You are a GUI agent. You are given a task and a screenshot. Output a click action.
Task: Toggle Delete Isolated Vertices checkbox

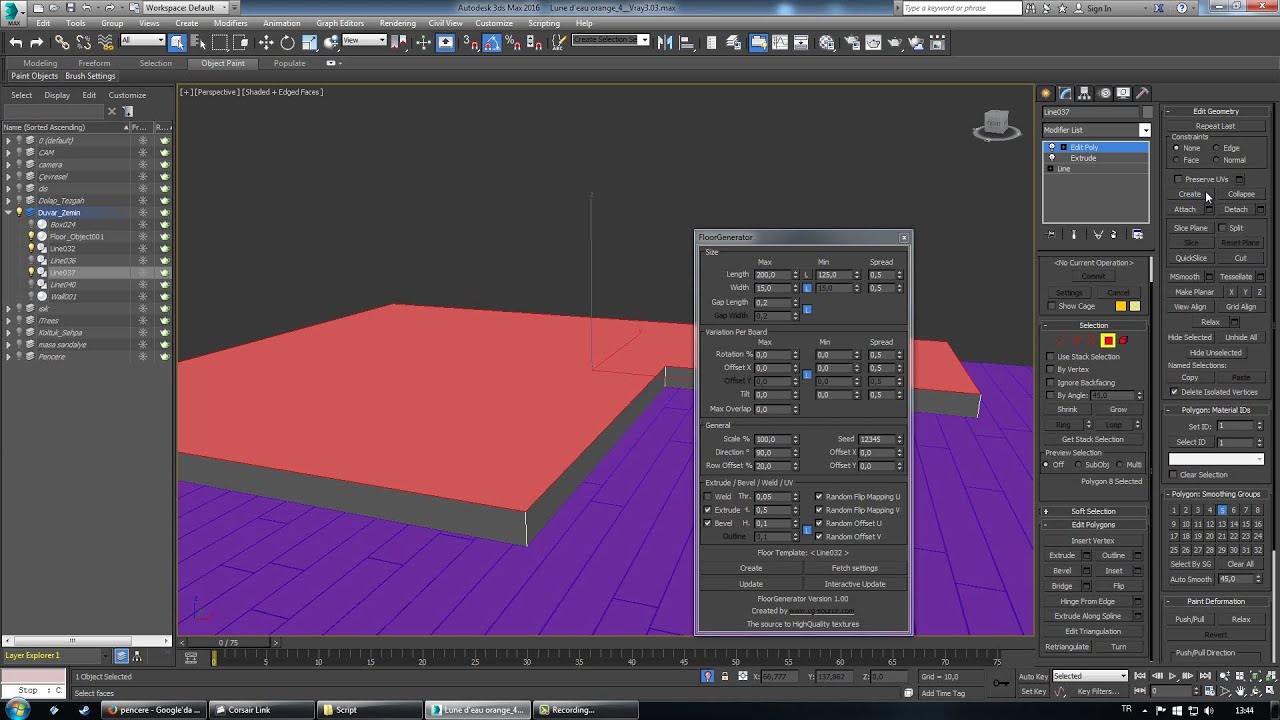coord(1174,392)
